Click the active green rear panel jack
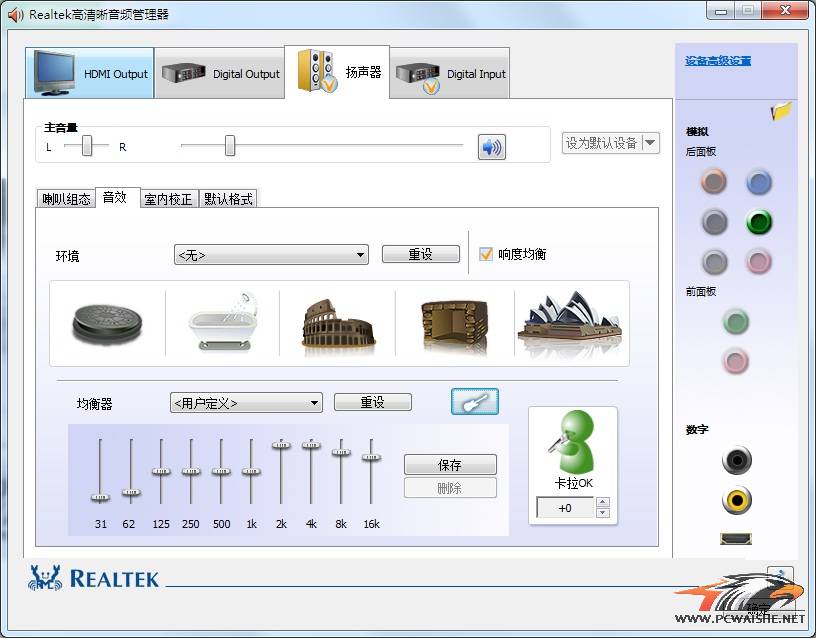 (759, 222)
